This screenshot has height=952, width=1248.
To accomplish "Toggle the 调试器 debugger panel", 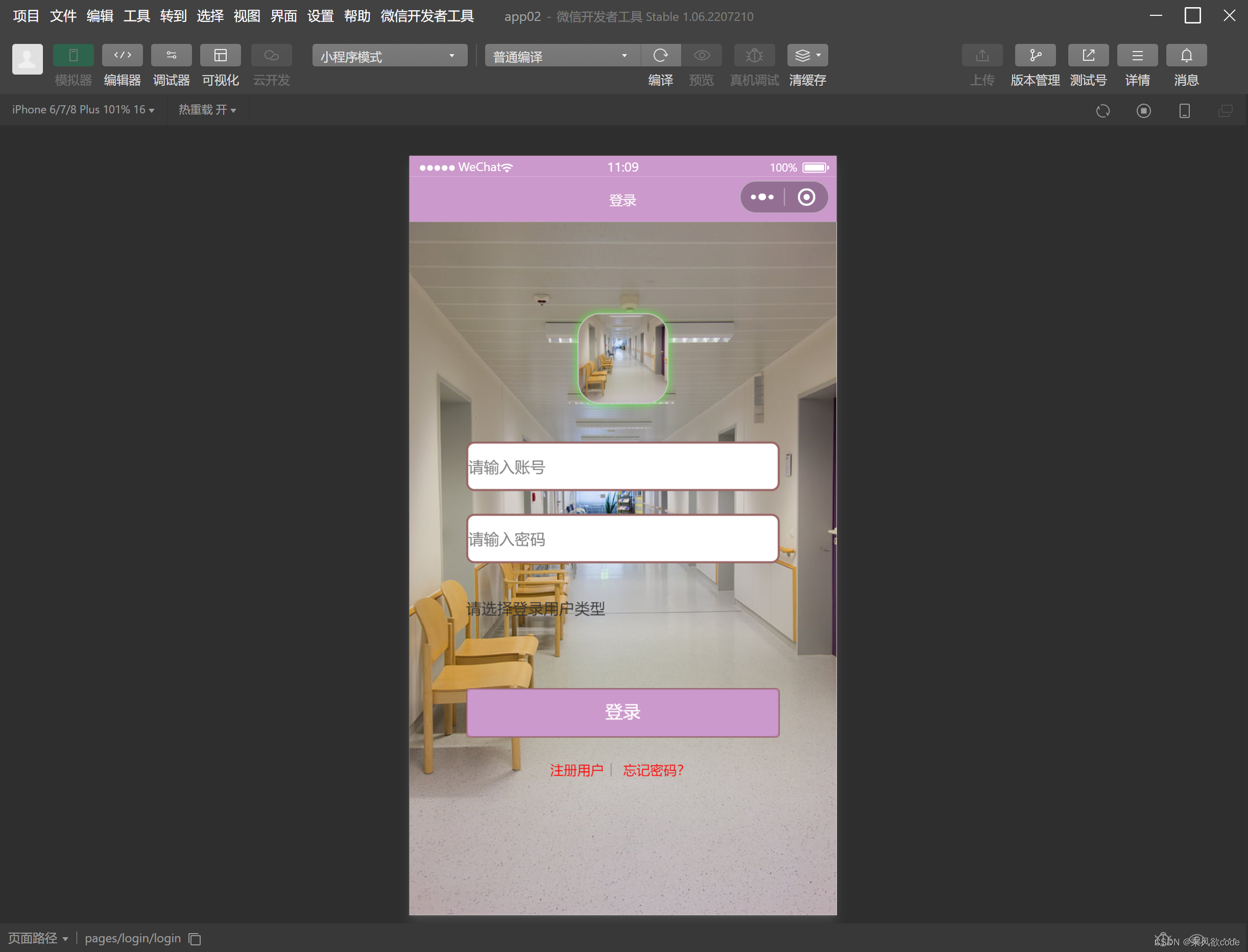I will coord(171,56).
